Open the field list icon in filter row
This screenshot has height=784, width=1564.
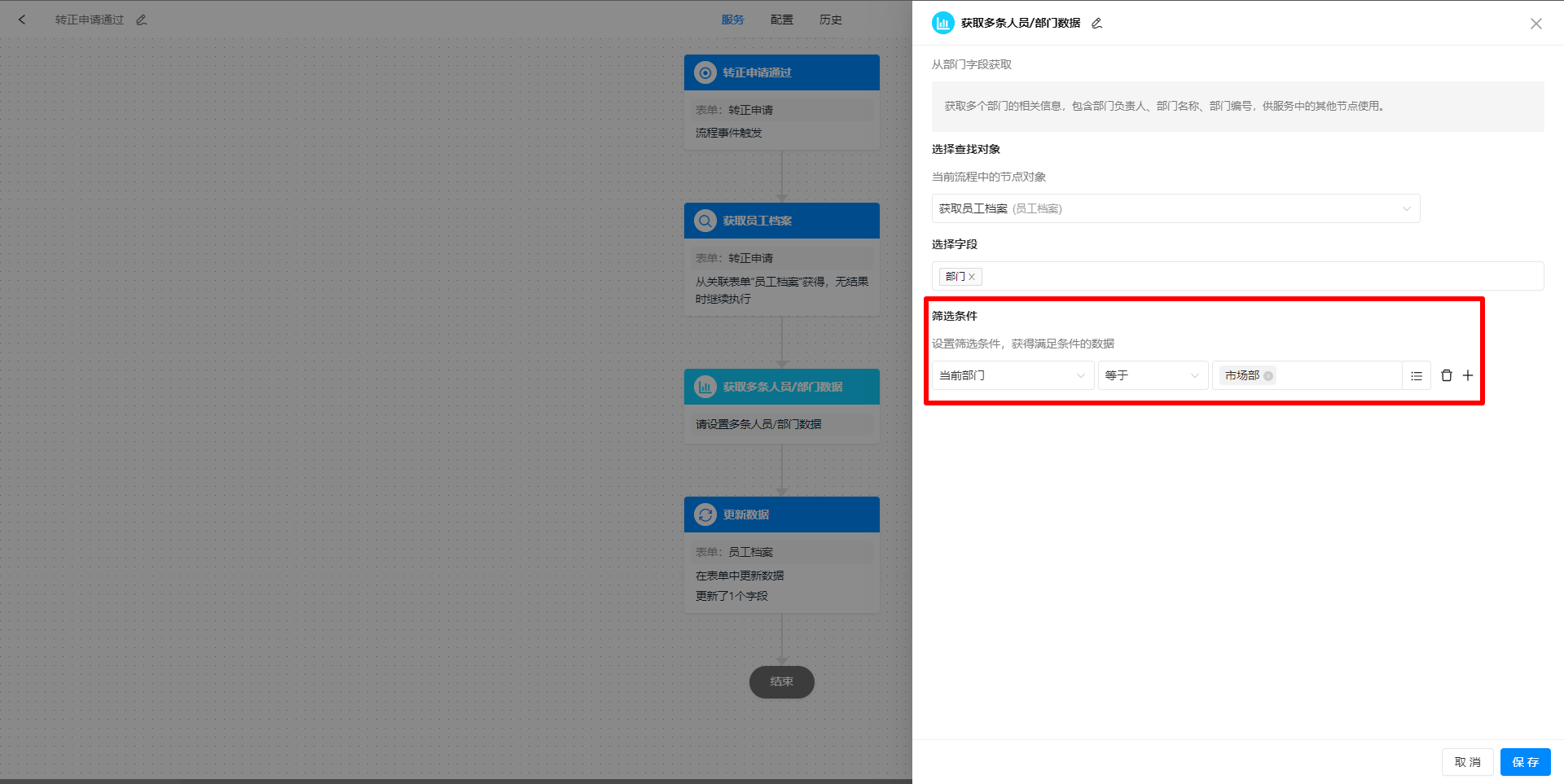point(1417,375)
